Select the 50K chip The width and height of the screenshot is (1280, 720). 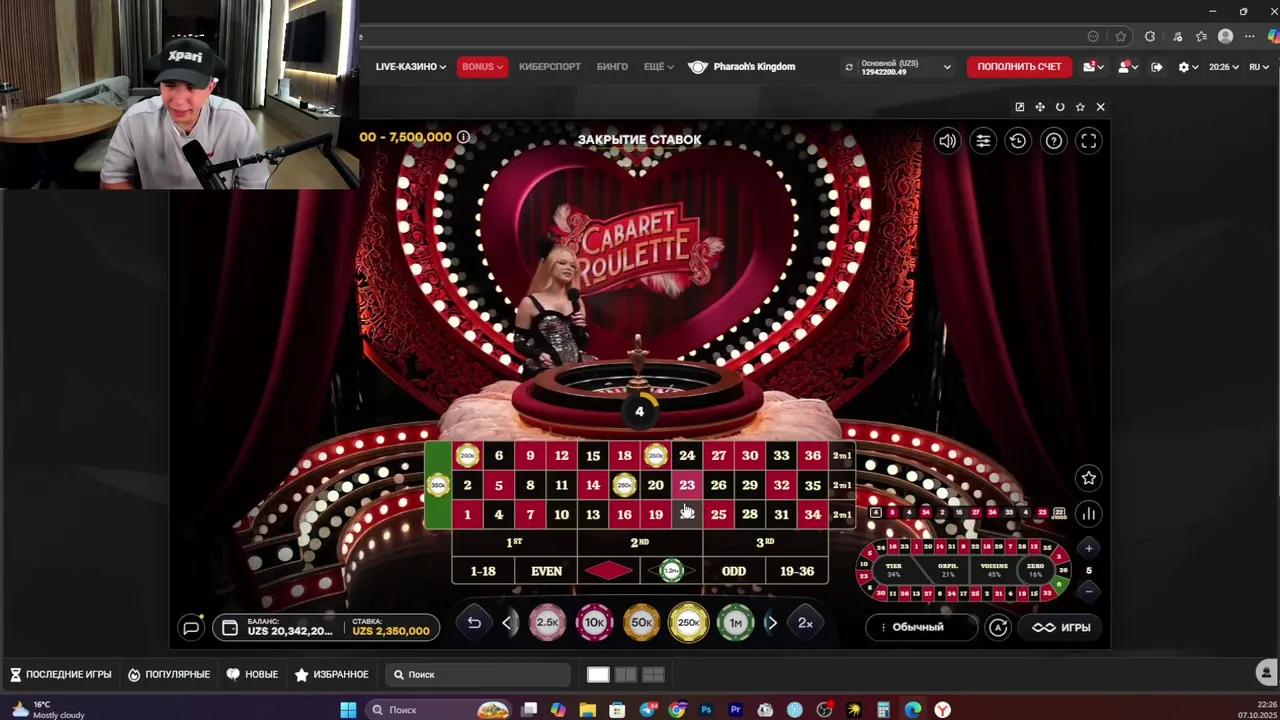(641, 622)
